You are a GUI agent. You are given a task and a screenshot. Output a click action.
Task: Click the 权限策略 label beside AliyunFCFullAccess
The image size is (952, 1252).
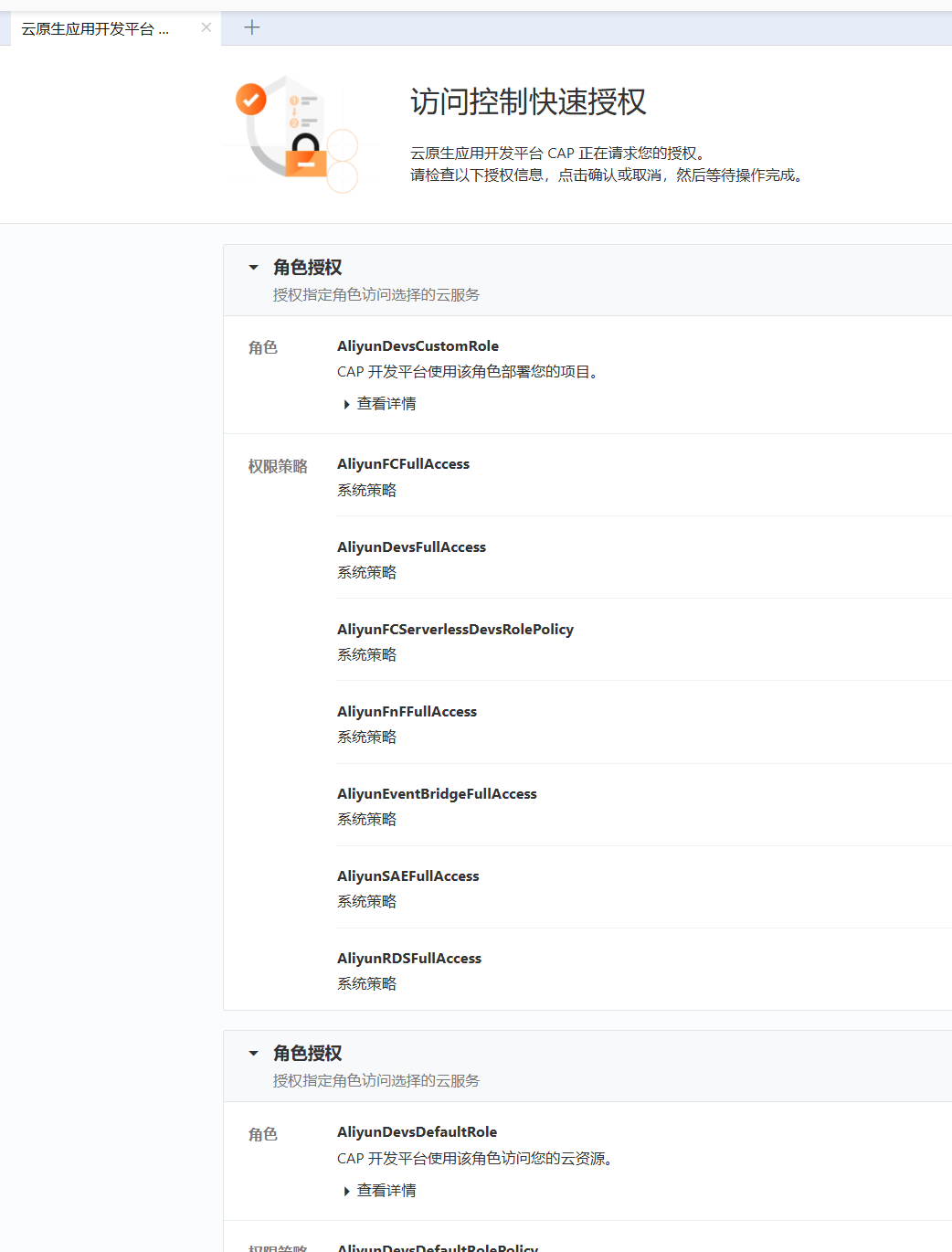coord(278,467)
